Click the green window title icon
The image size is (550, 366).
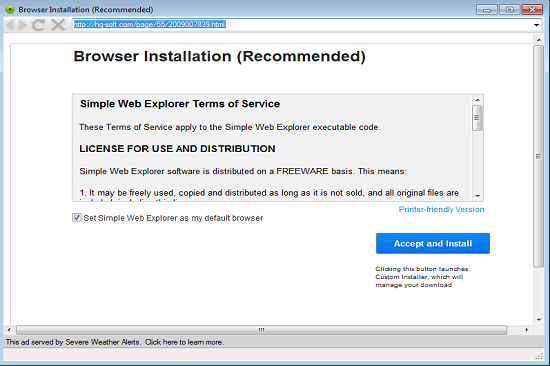(x=10, y=9)
